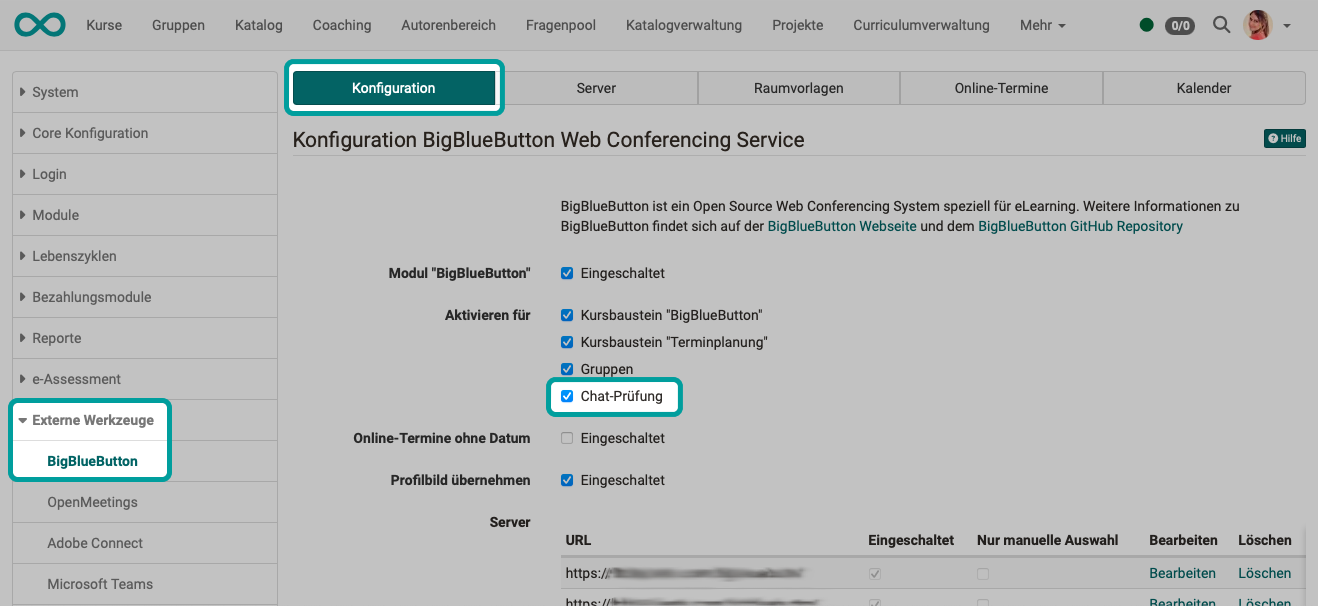Disable the Chat-Prüfung checkbox

pos(567,397)
